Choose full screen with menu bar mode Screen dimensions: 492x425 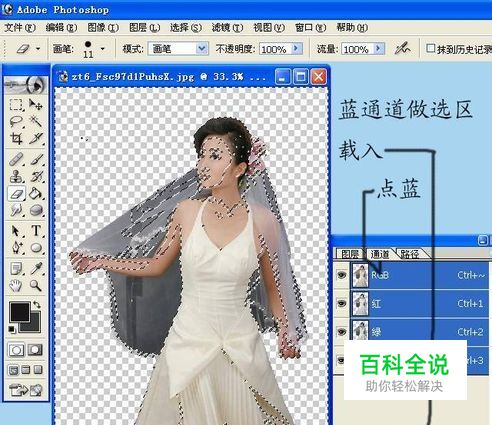point(26,370)
